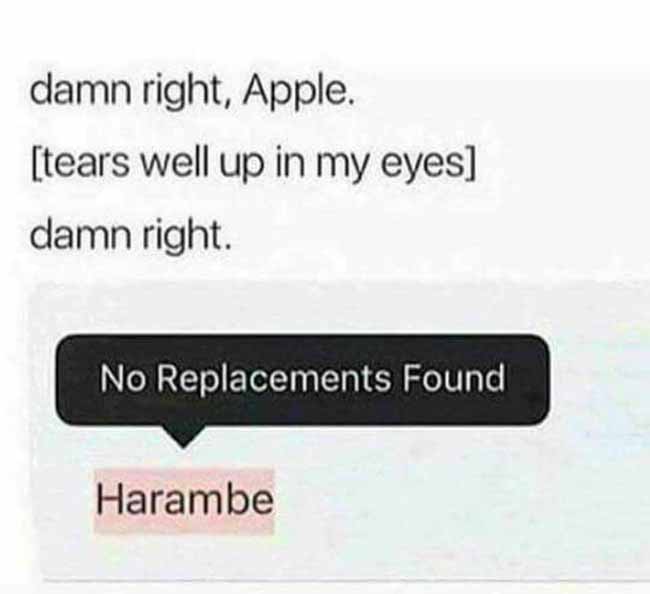Select the highlighted word Harambe
650x594 pixels.
click(x=184, y=500)
